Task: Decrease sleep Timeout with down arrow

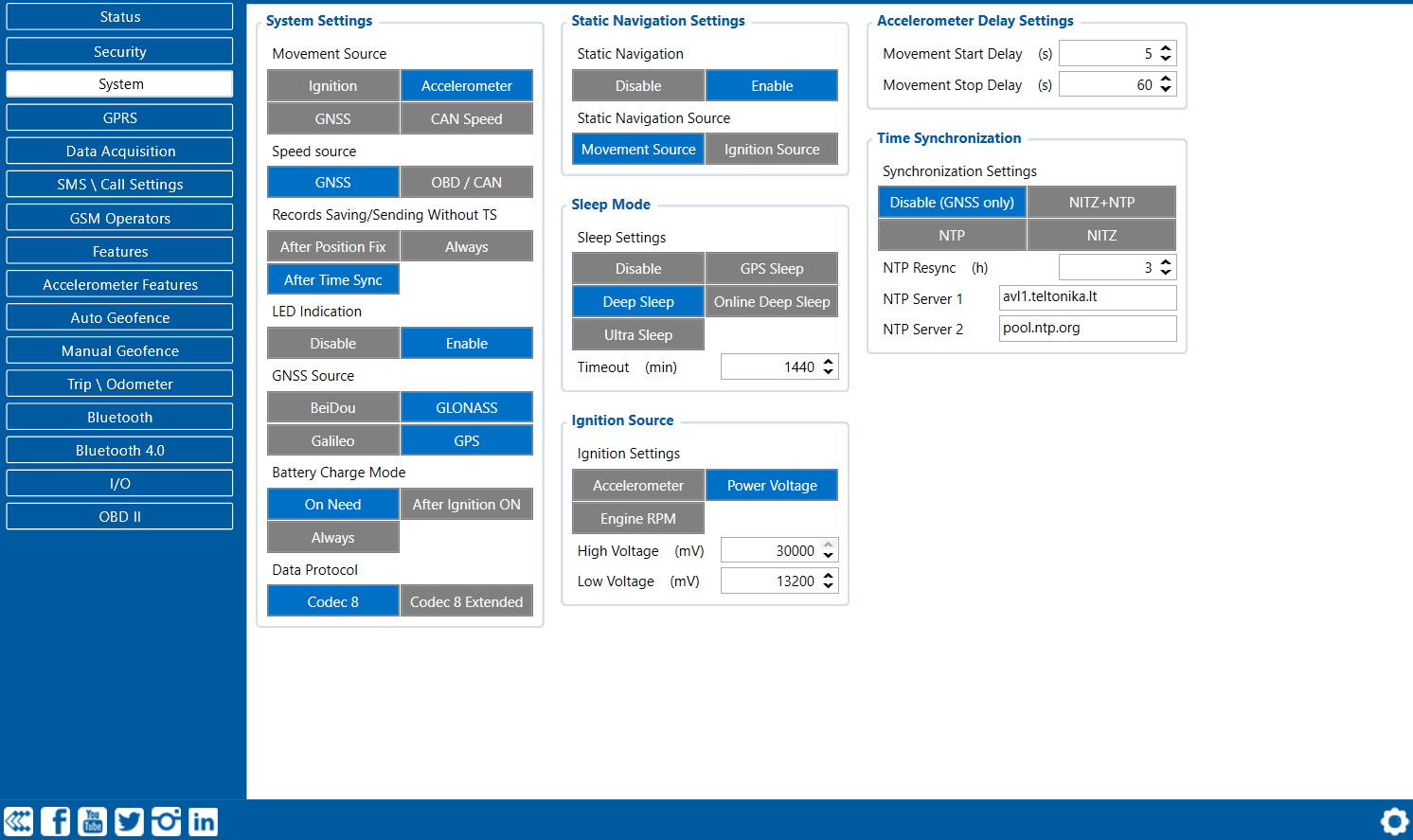Action: [829, 372]
